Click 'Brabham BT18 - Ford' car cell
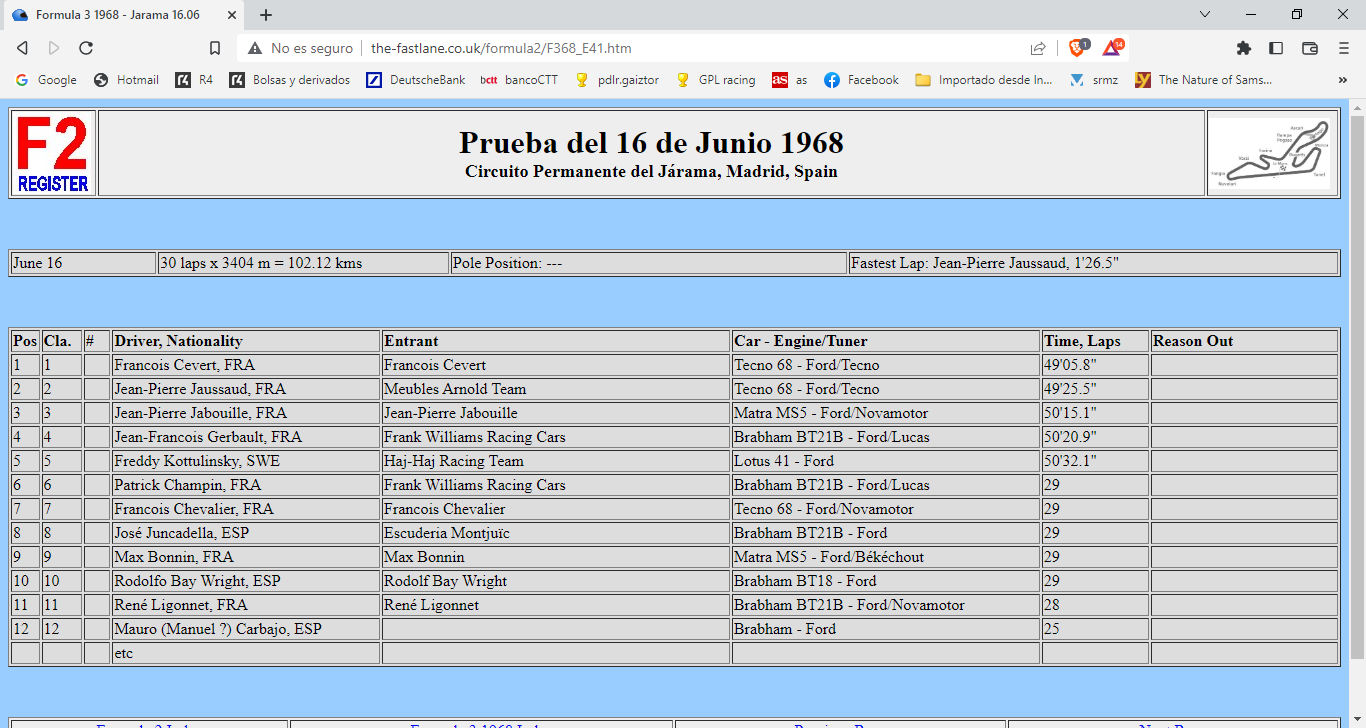The width and height of the screenshot is (1366, 728). (886, 581)
